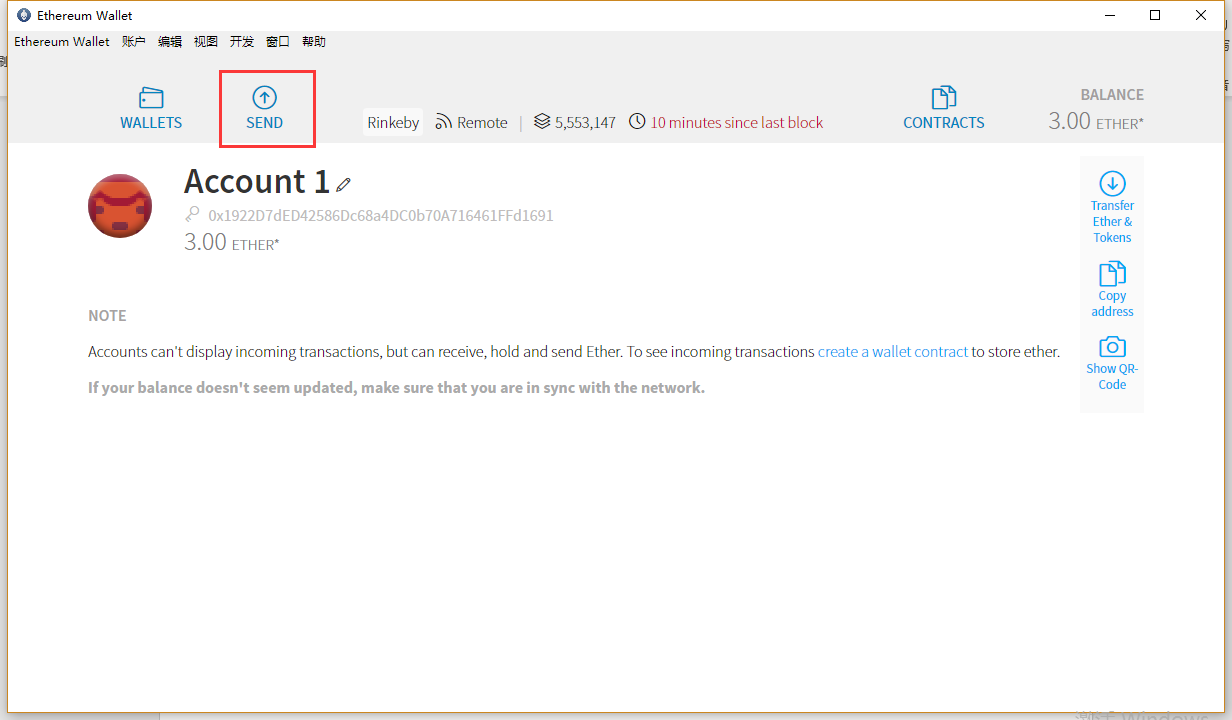Open the Ethereum Wallet menu

pos(62,42)
